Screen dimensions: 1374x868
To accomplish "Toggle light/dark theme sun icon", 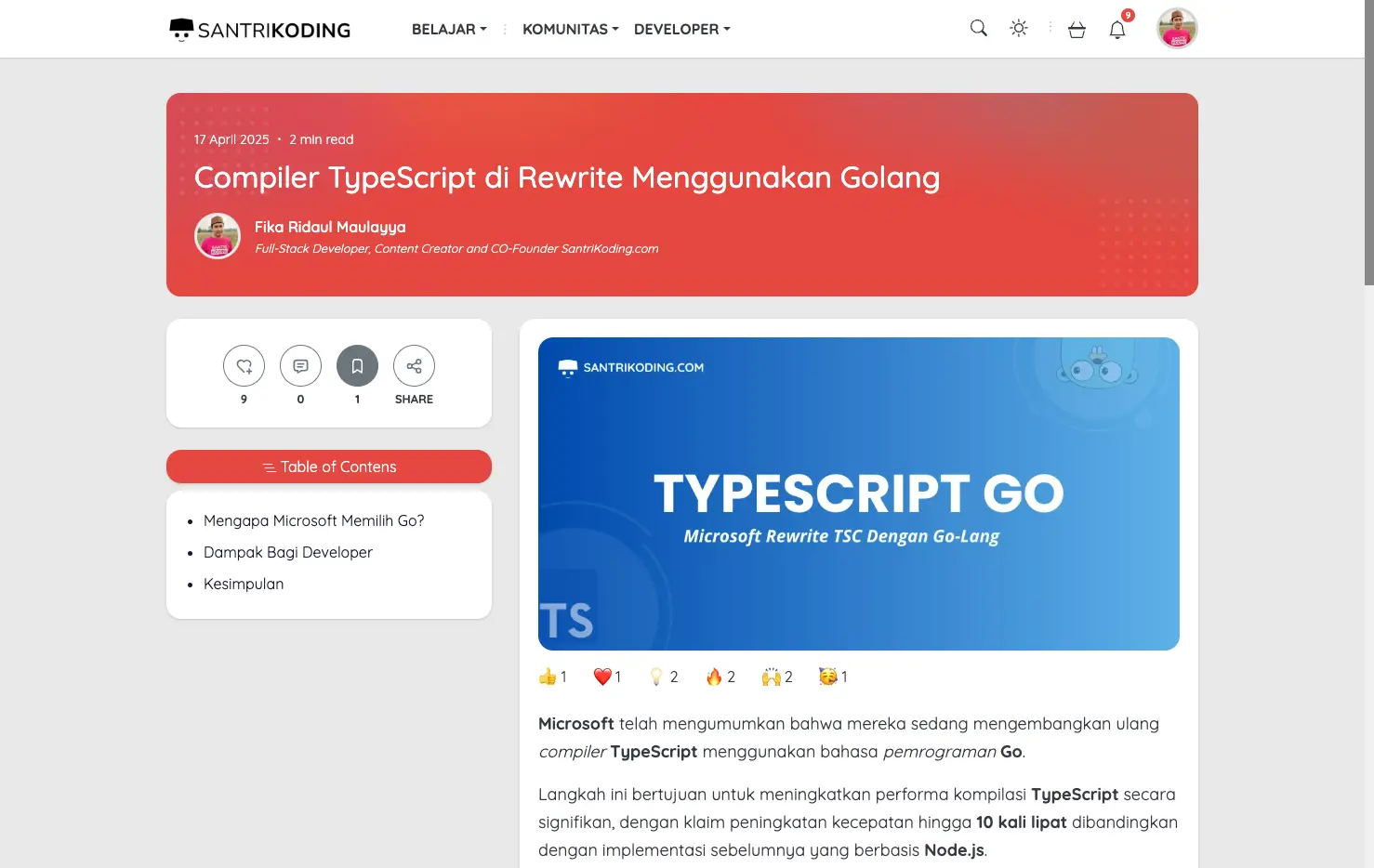I will point(1019,29).
